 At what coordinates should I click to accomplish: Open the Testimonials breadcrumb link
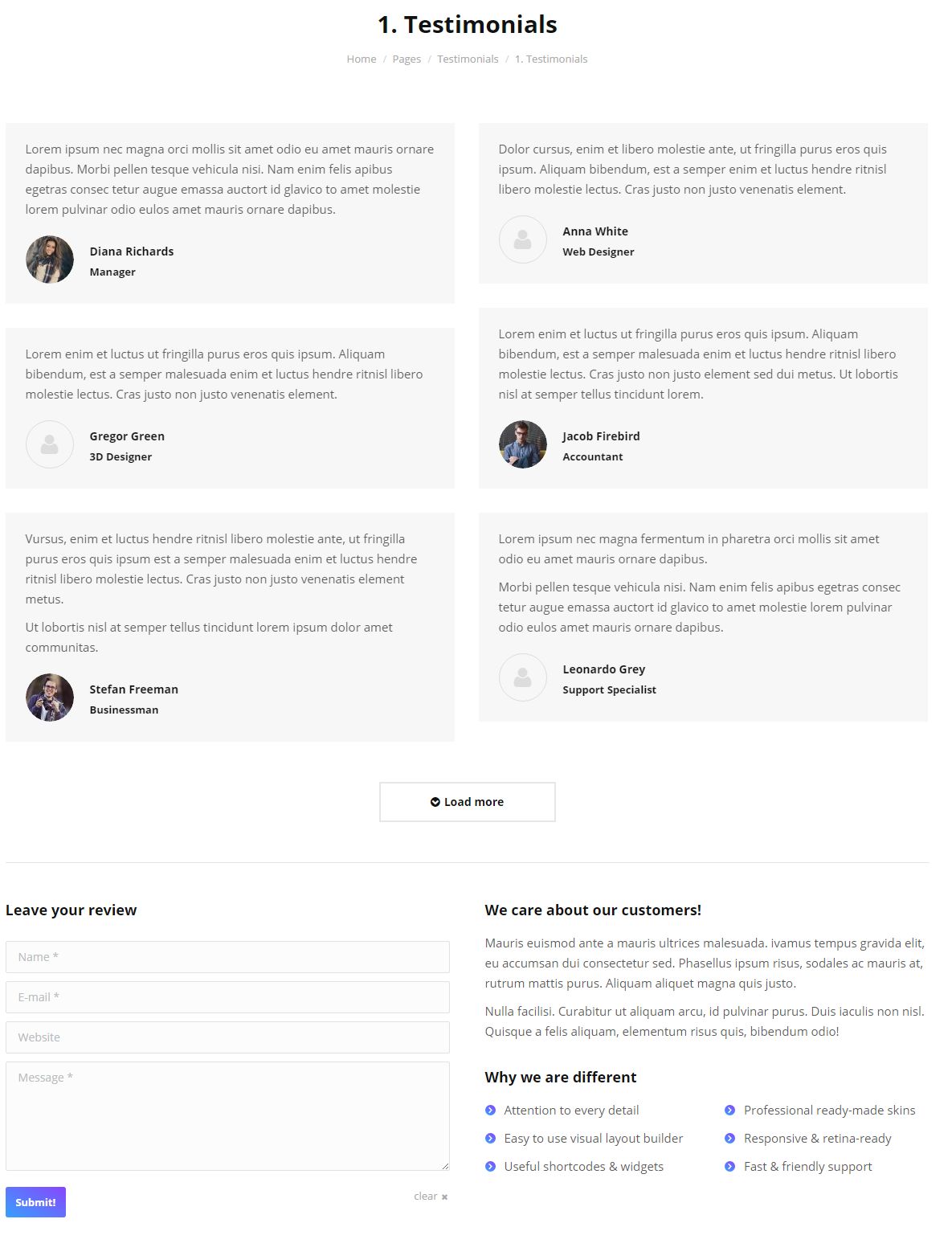click(468, 59)
